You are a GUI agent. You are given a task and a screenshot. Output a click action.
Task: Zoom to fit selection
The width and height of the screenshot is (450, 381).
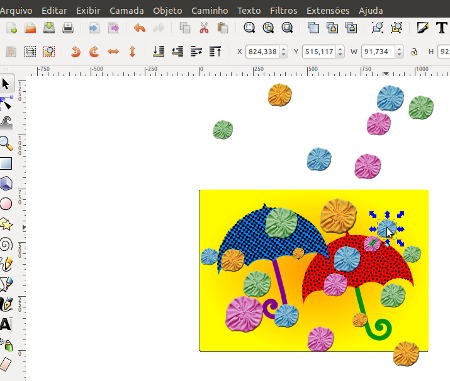[x=249, y=28]
